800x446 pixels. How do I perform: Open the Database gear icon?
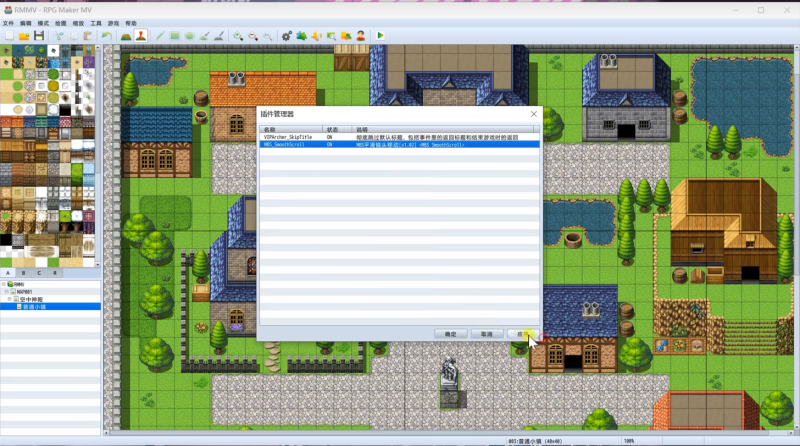pyautogui.click(x=287, y=36)
